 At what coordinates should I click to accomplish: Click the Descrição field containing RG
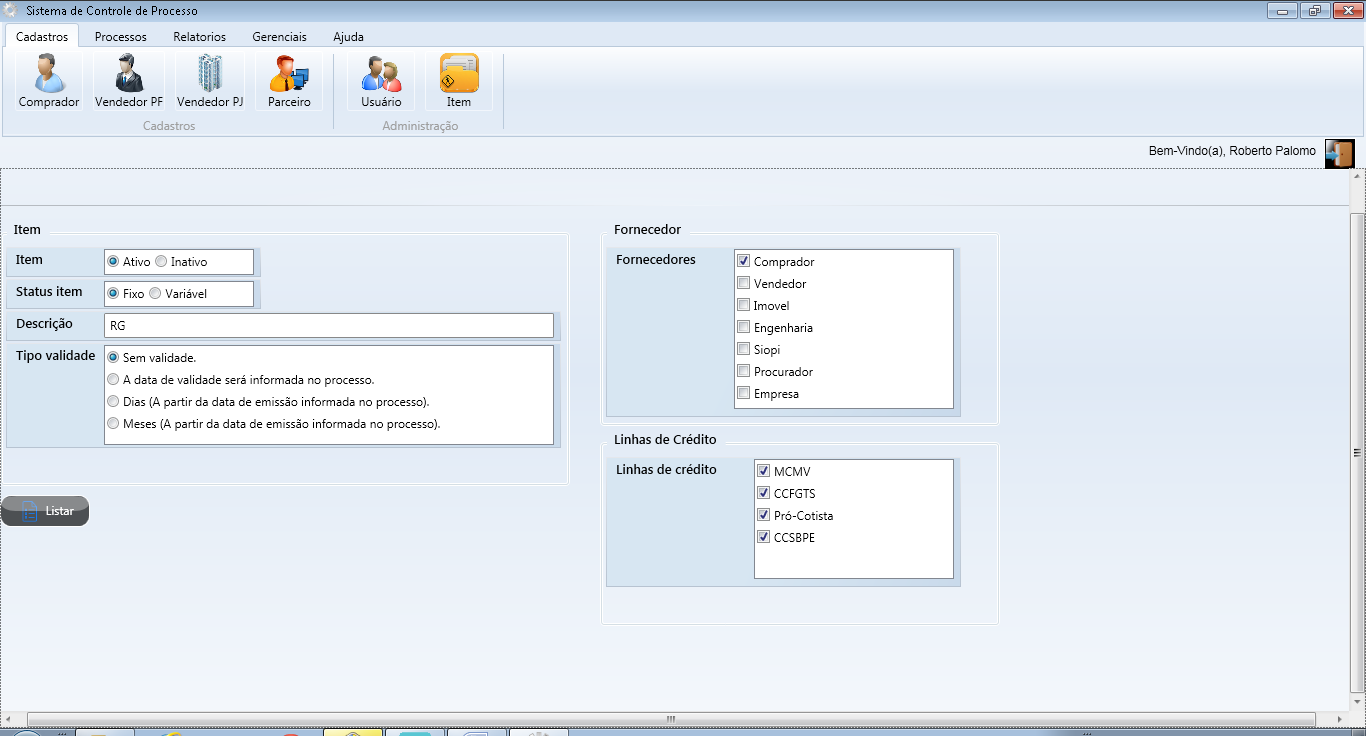(328, 325)
